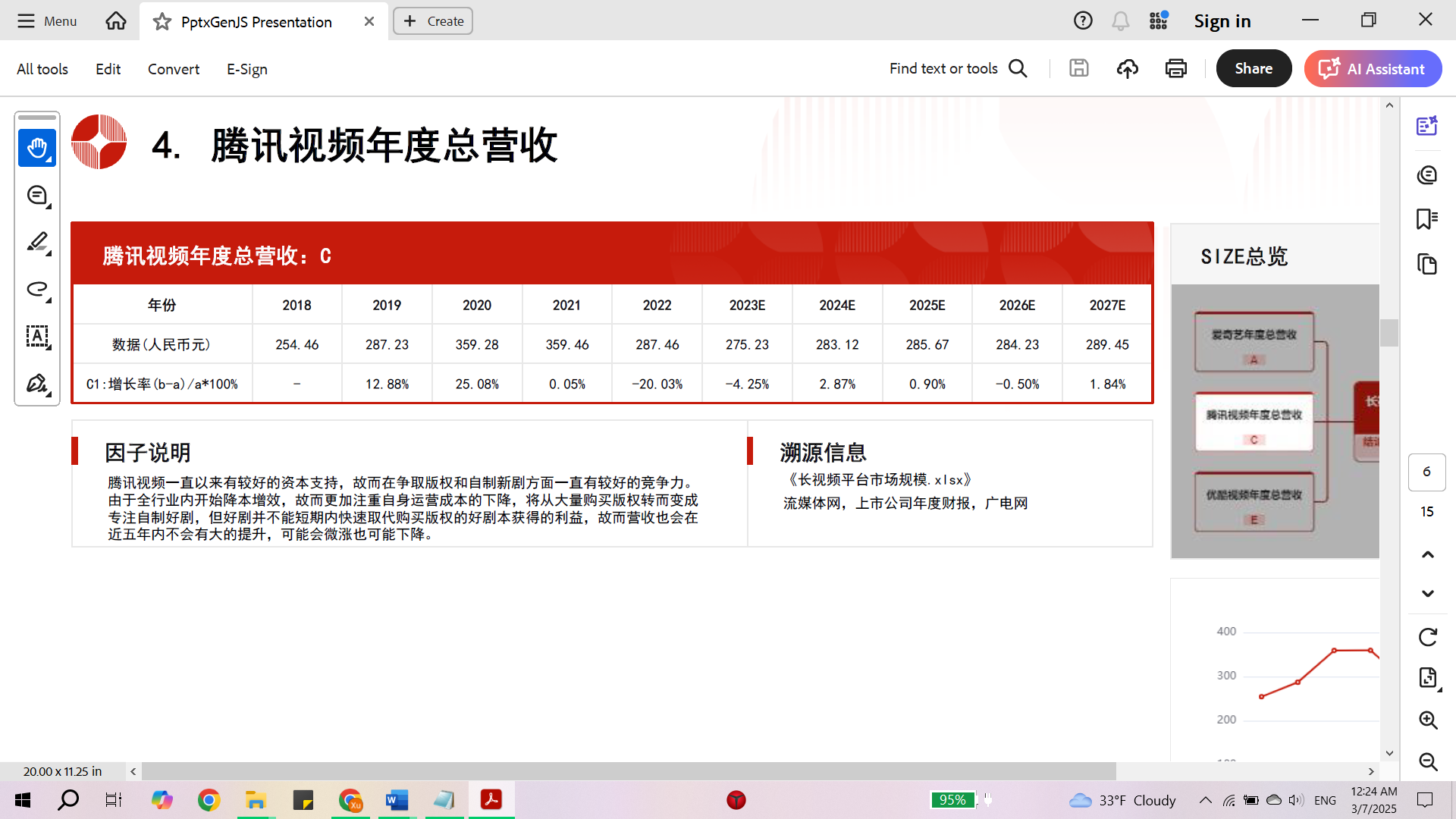Open Microsoft Word from taskbar
Viewport: 1456px width, 819px height.
[397, 800]
